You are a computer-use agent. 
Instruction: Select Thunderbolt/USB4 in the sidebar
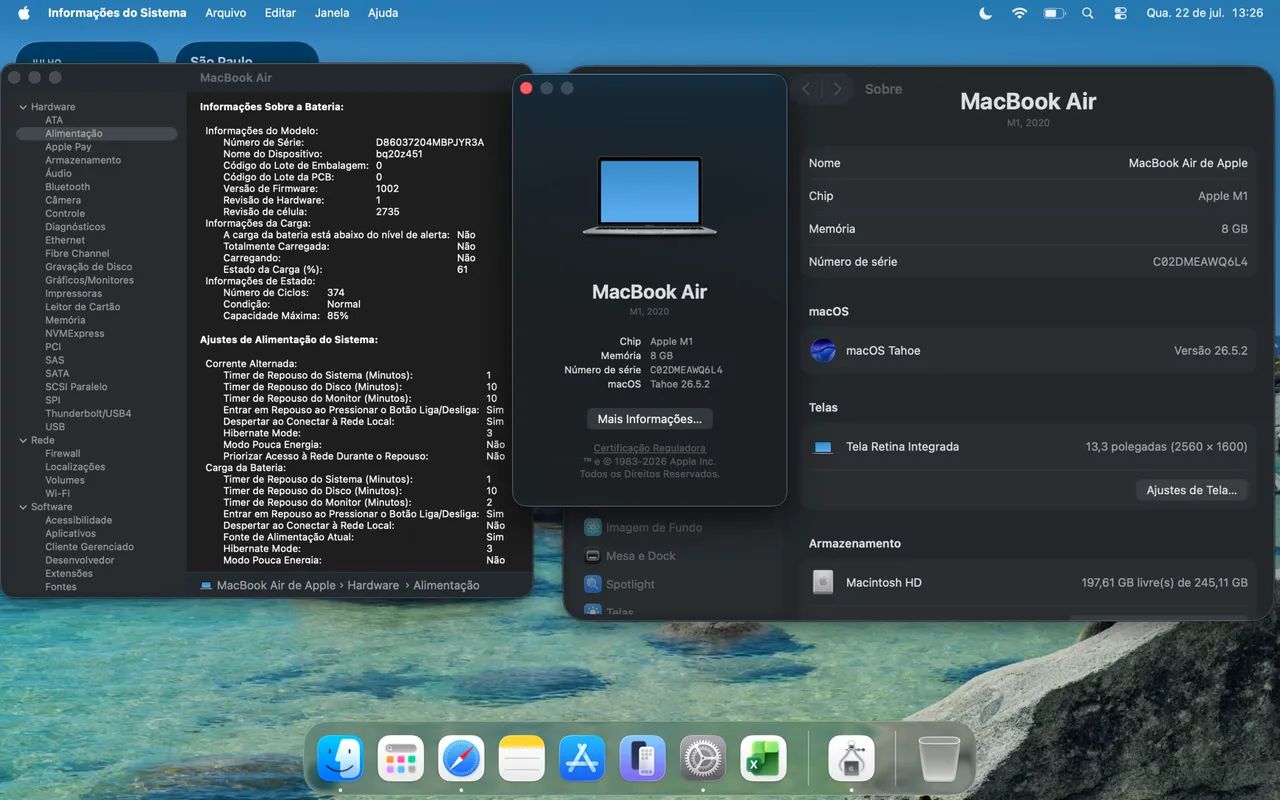point(88,413)
